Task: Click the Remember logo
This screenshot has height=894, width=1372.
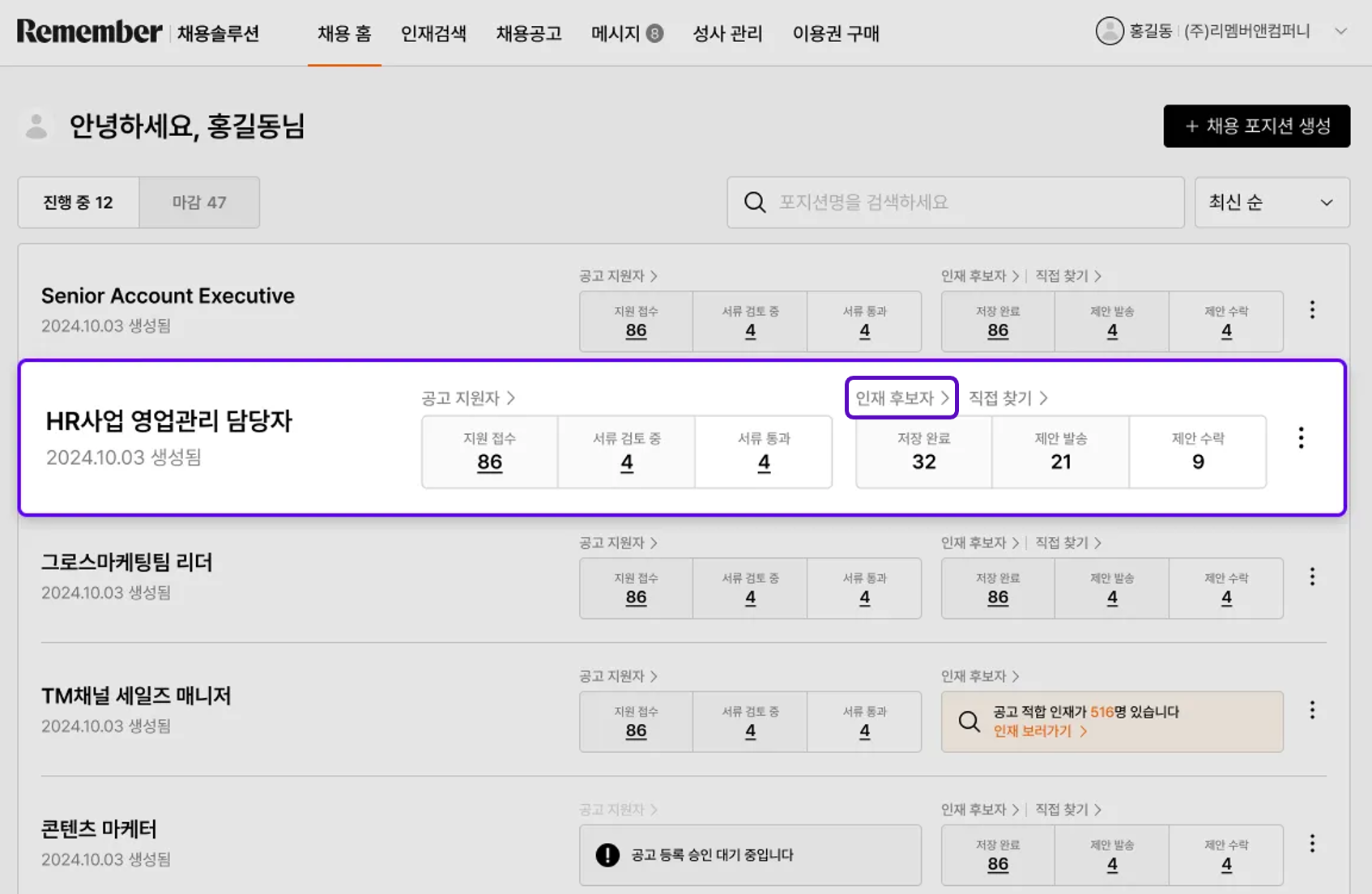Action: pyautogui.click(x=89, y=32)
